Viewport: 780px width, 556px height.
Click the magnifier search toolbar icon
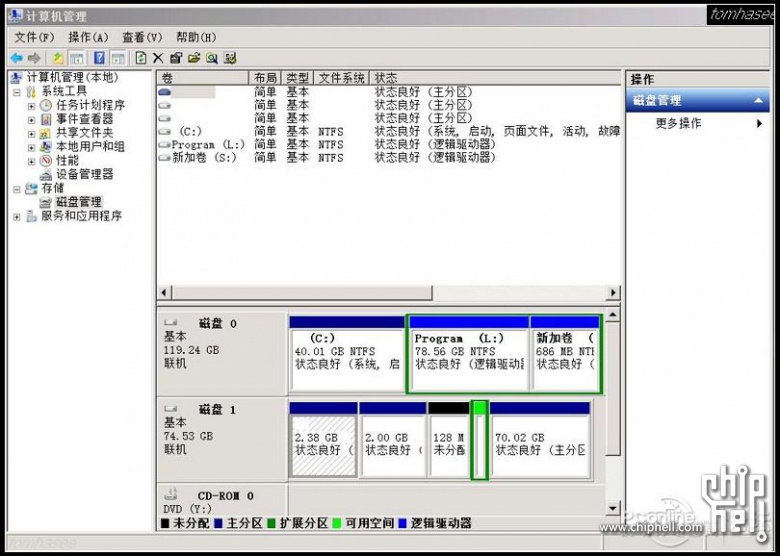click(x=212, y=58)
